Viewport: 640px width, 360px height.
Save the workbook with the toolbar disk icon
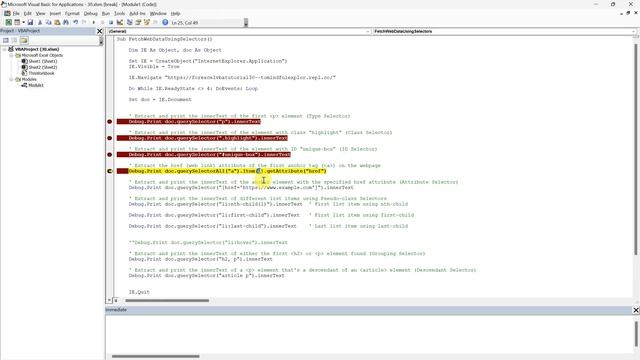pos(30,22)
